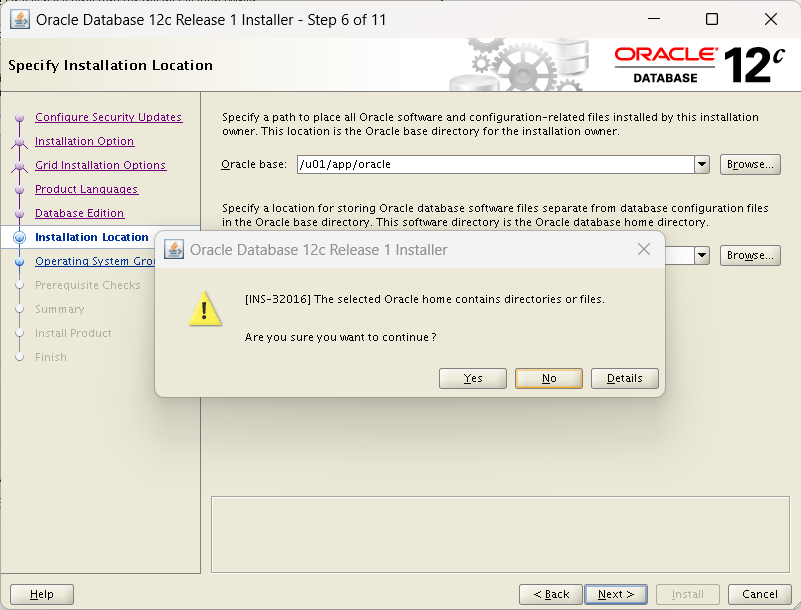Screen dimensions: 801x610
Task: Select Installation Location step
Action: (91, 237)
